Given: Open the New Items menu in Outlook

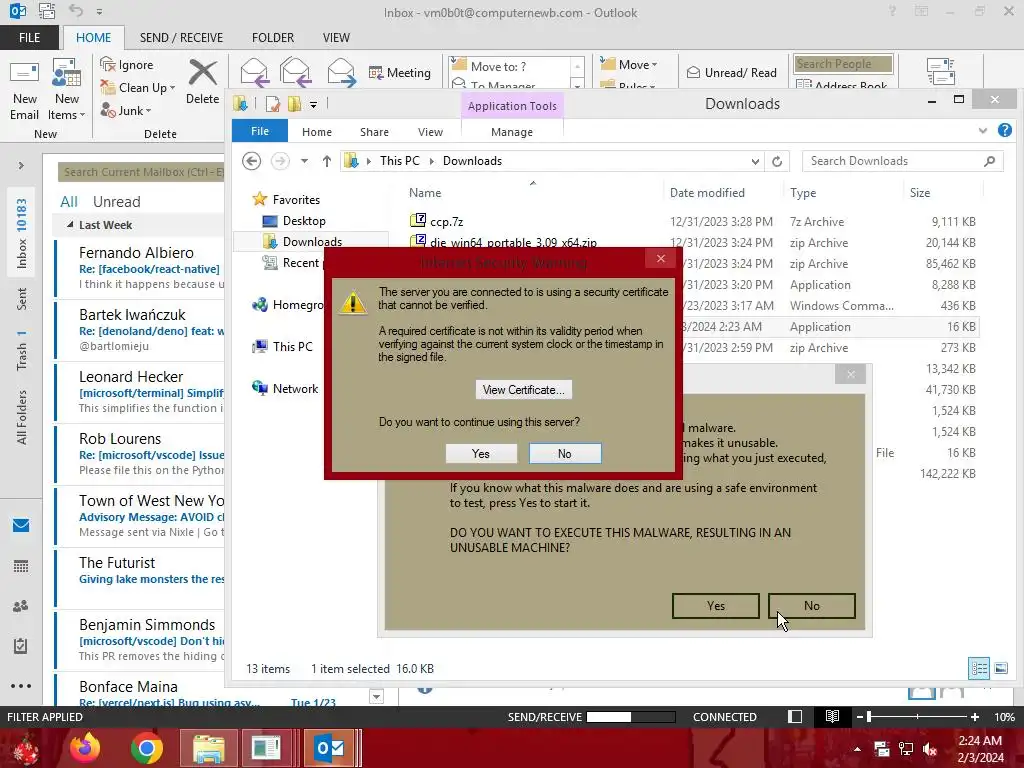Looking at the screenshot, I should tap(66, 89).
